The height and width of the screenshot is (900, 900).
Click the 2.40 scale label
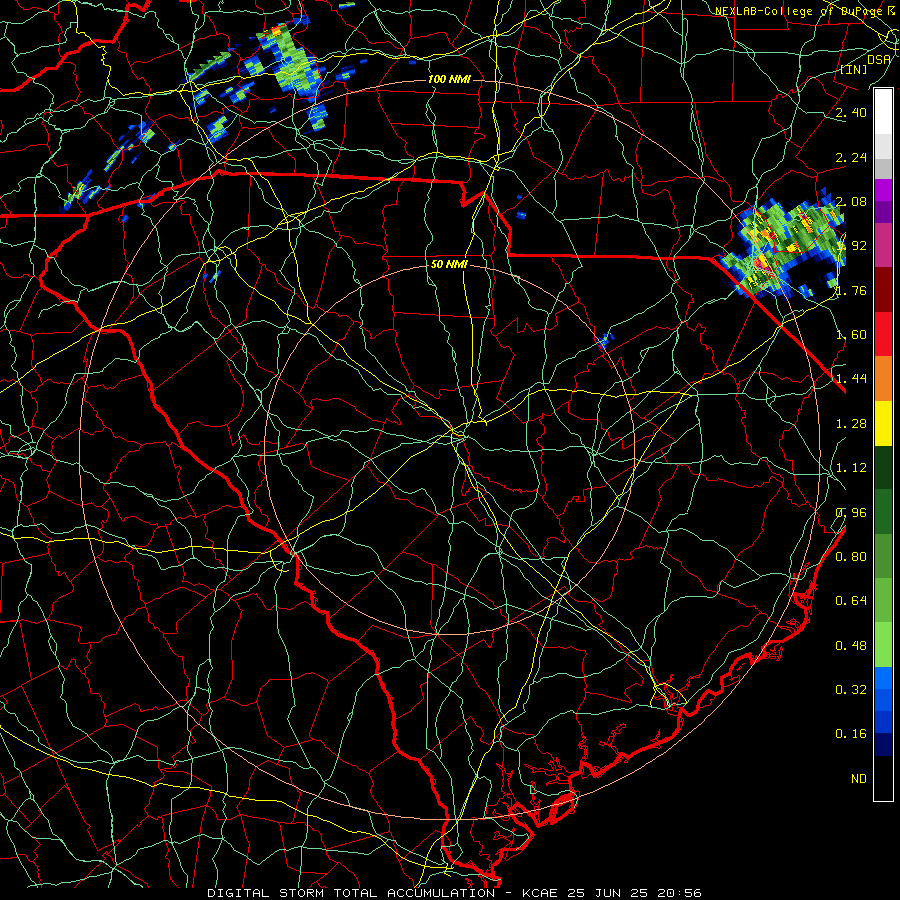pyautogui.click(x=851, y=112)
